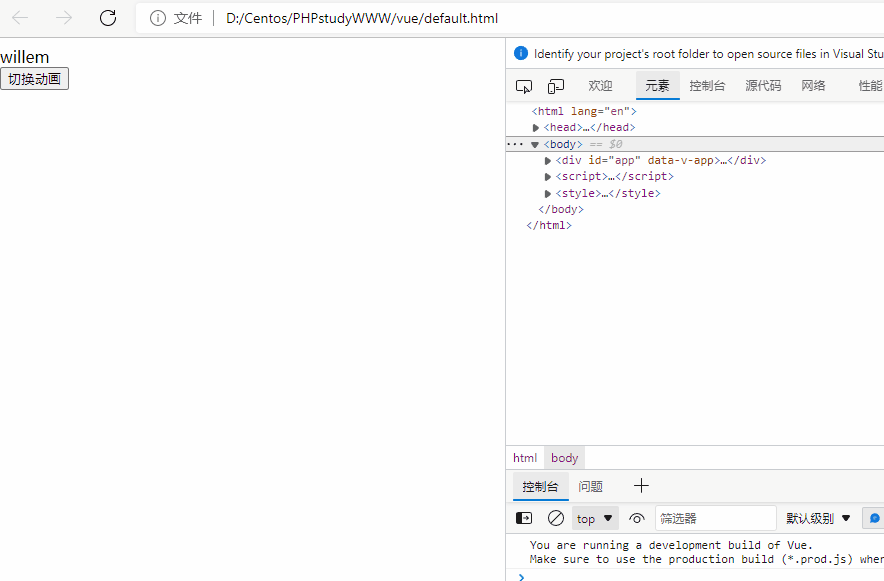Screen dimensions: 884x581
Task: Add a drawer tool with the plus icon
Action: [641, 486]
